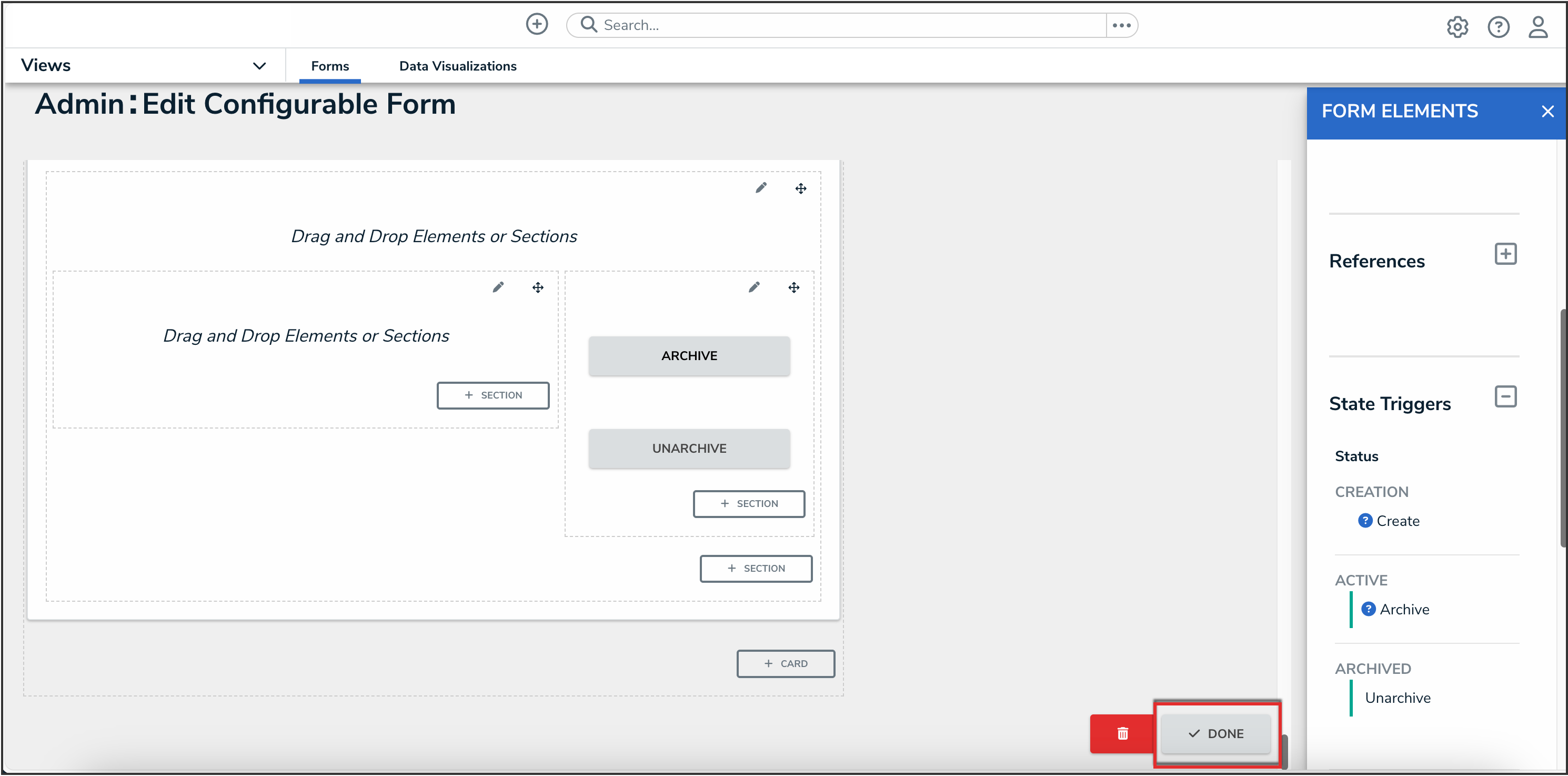Add a new card with Card button
The width and height of the screenshot is (1568, 776).
point(785,663)
